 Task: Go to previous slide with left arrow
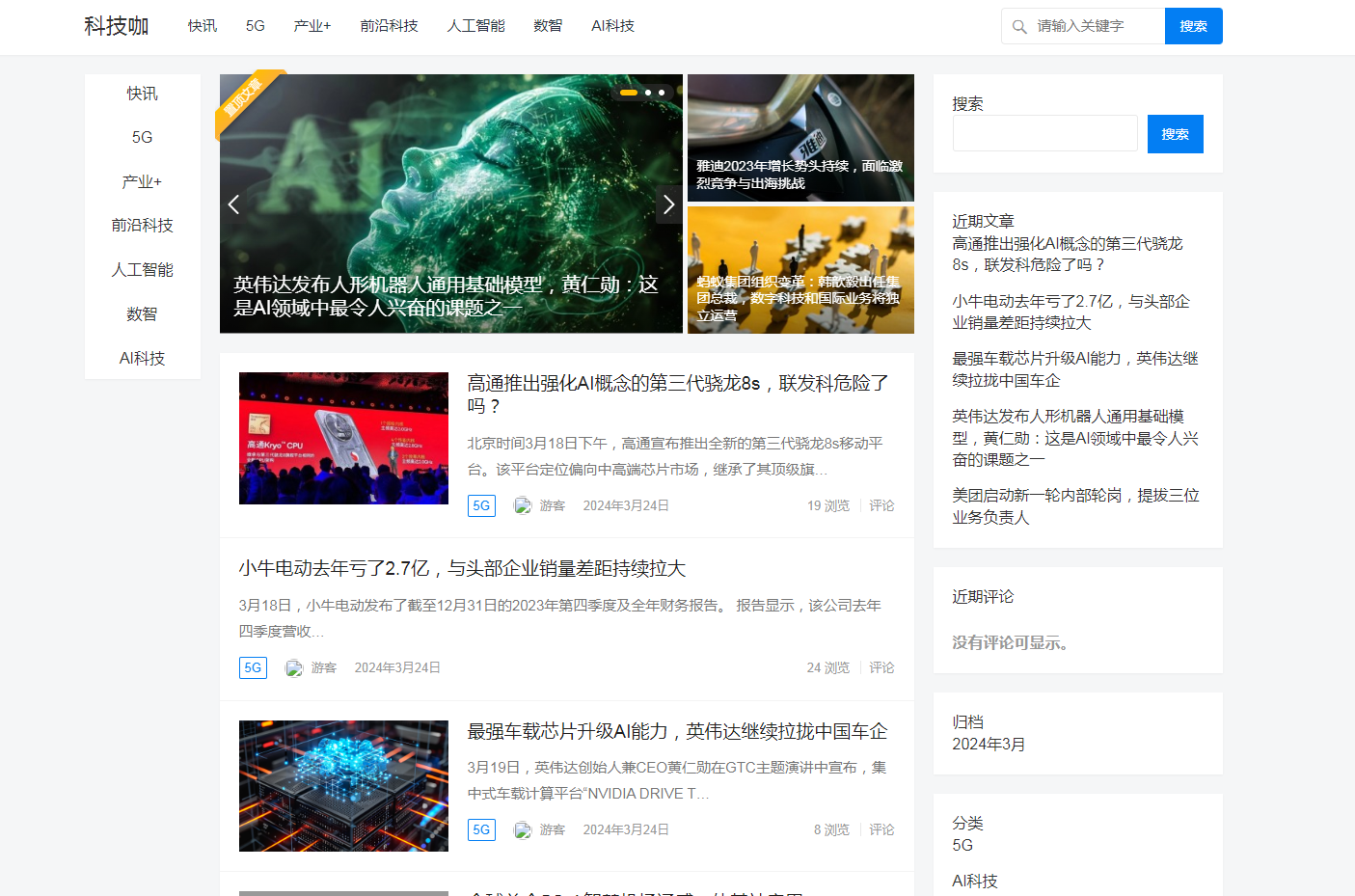(233, 204)
